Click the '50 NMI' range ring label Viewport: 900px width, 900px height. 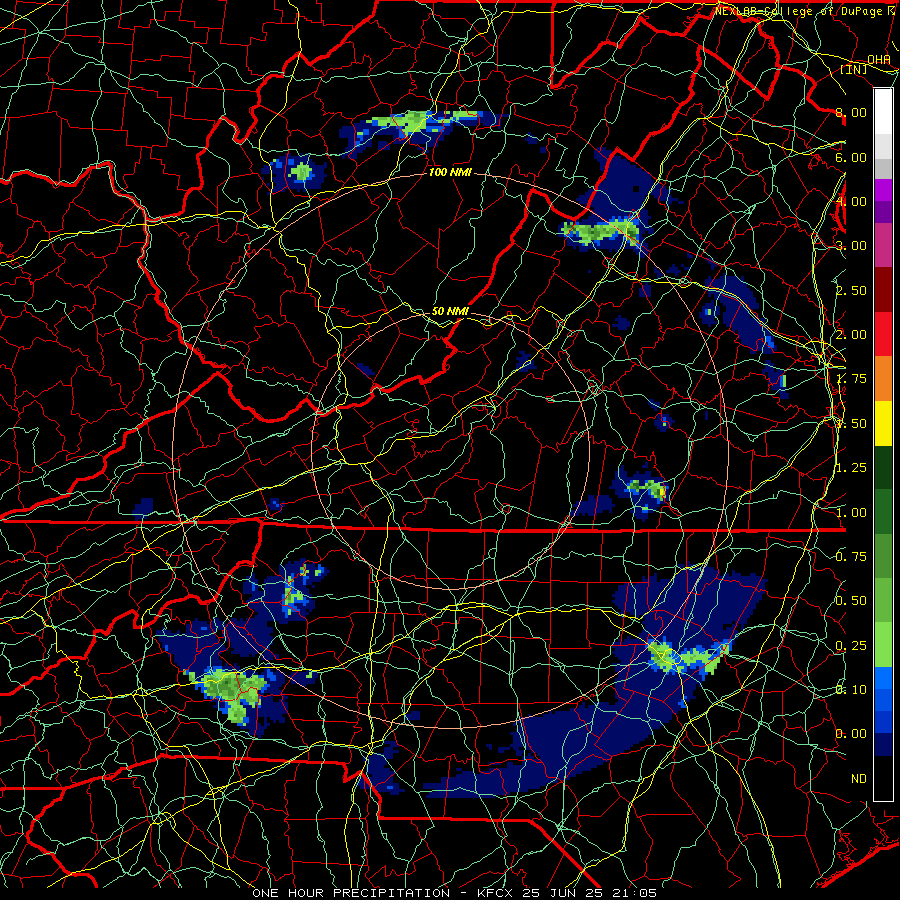[449, 311]
